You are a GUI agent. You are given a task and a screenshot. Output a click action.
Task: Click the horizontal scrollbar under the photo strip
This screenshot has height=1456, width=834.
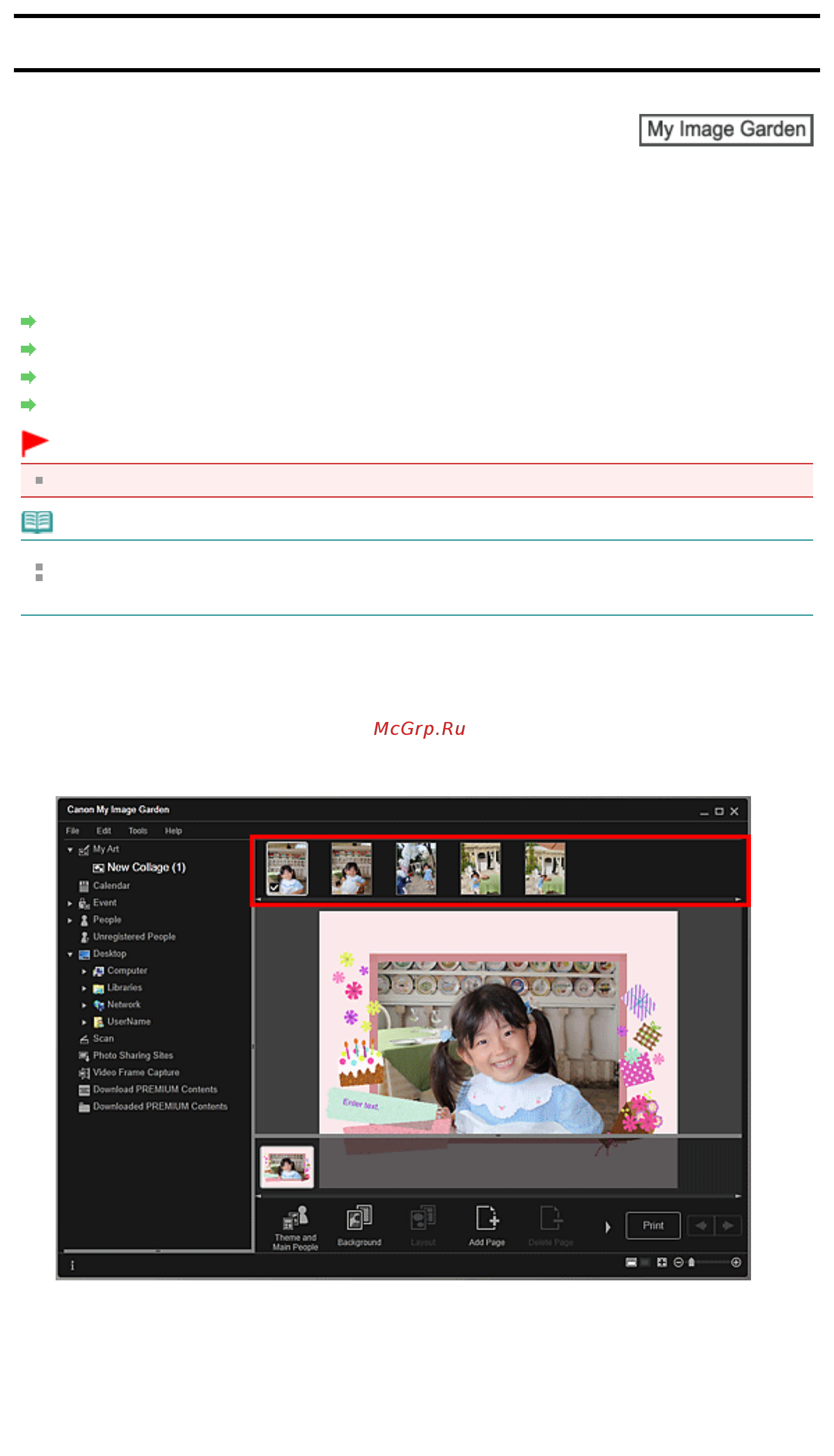point(498,899)
